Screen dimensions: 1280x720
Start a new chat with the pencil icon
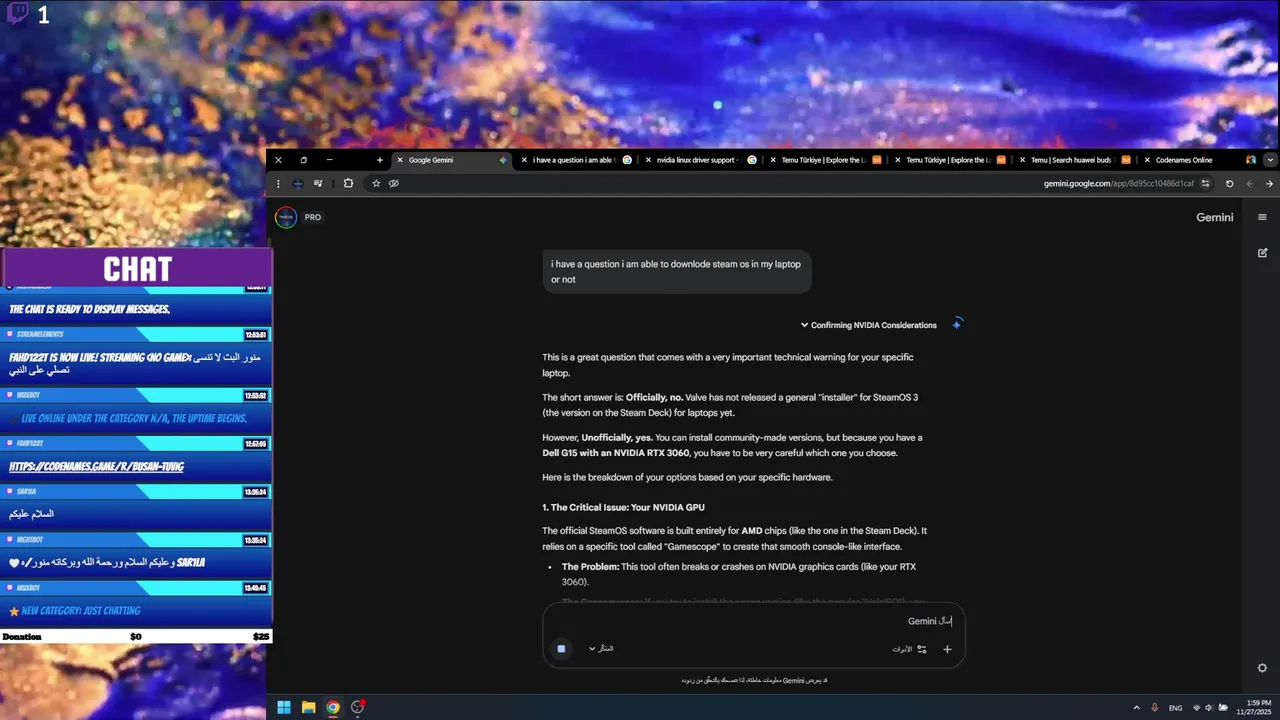pyautogui.click(x=1262, y=253)
